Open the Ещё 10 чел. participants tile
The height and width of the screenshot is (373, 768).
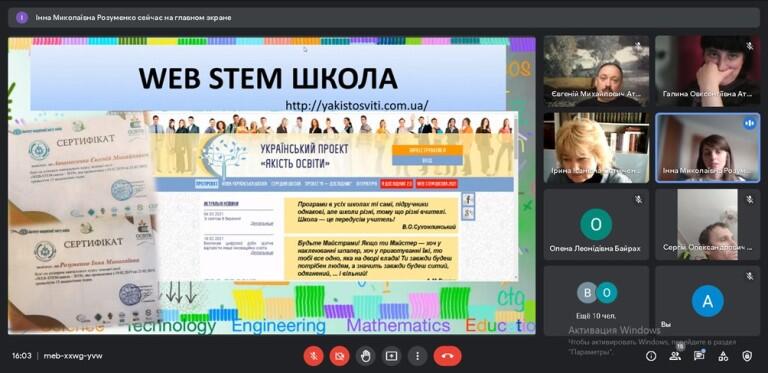(596, 299)
